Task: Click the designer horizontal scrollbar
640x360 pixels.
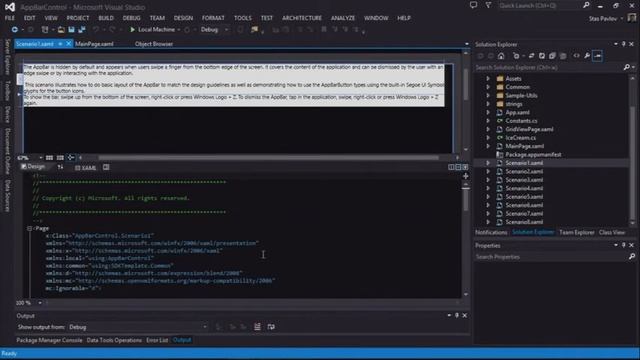Action: pyautogui.click(x=269, y=158)
